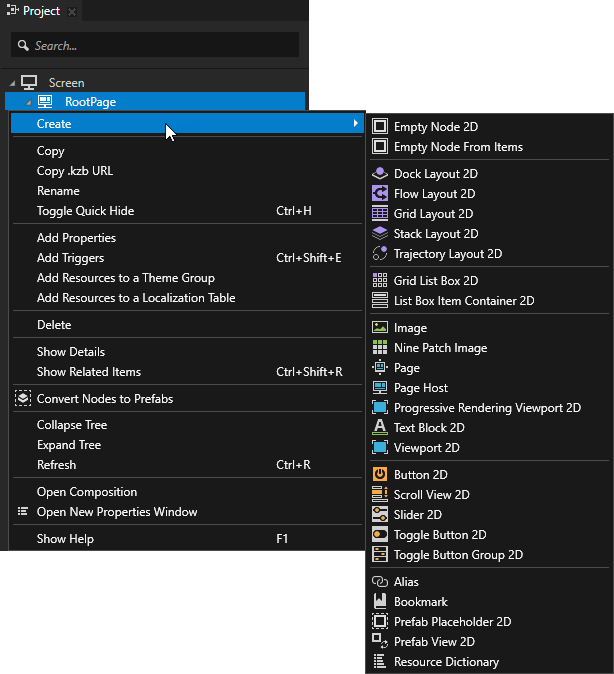
Task: Click the Trajectory Layout 2D icon
Action: tap(380, 254)
